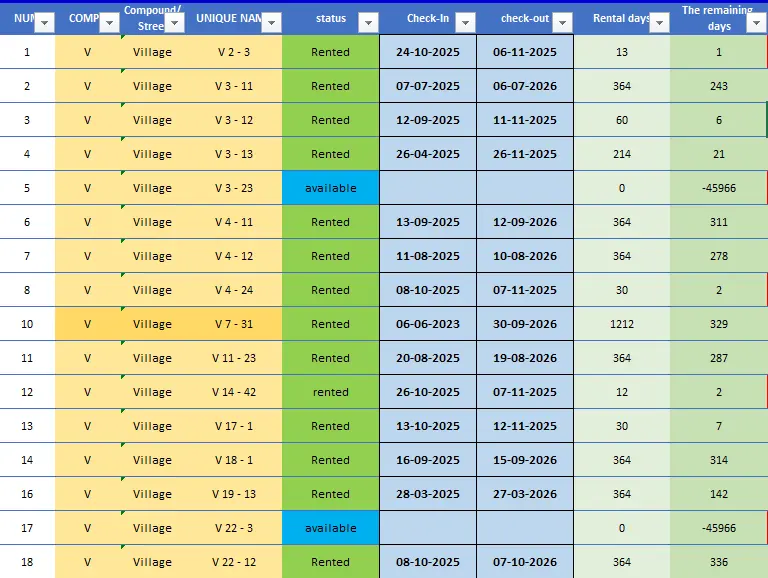Select check-out date 12-11-2025
The width and height of the screenshot is (768, 578).
pos(525,426)
